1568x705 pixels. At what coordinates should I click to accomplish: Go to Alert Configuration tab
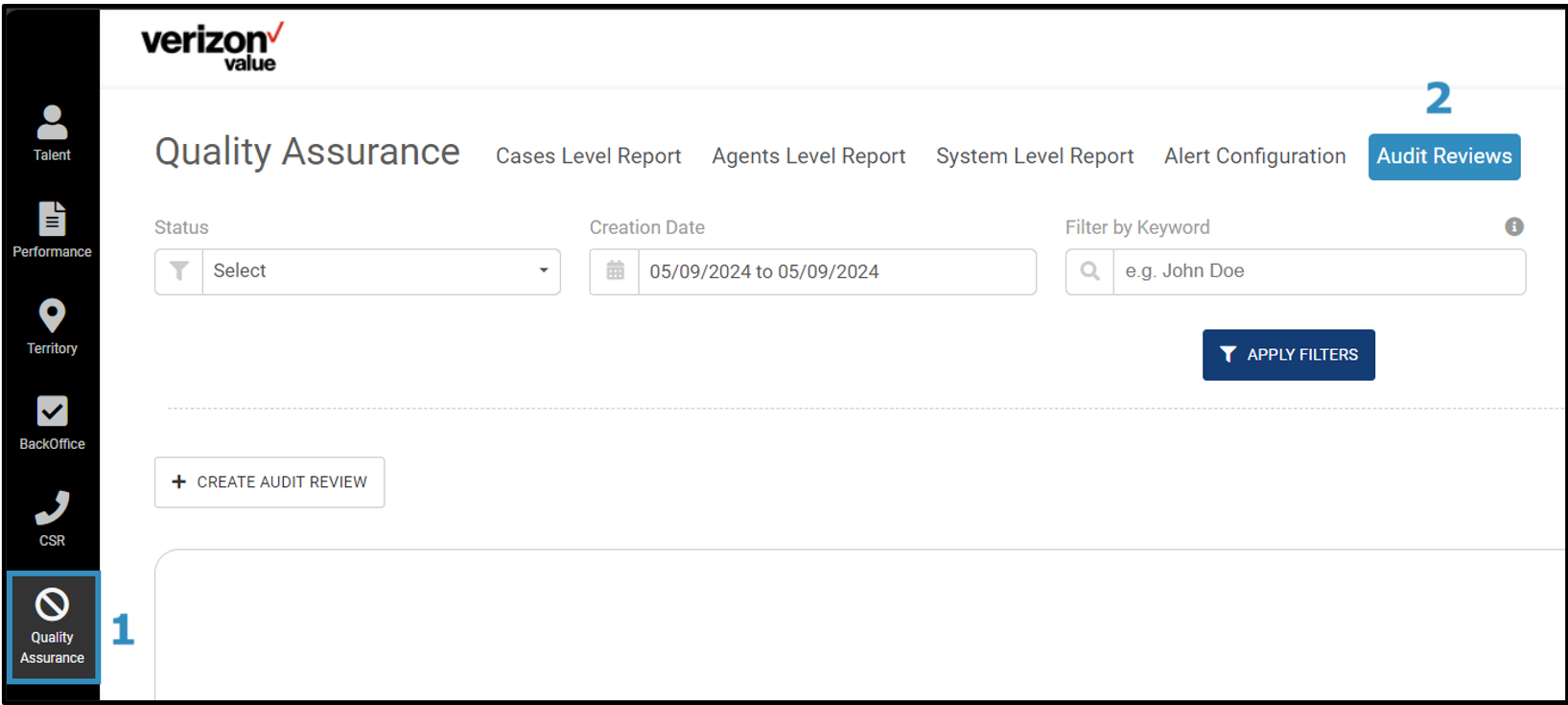(x=1254, y=156)
